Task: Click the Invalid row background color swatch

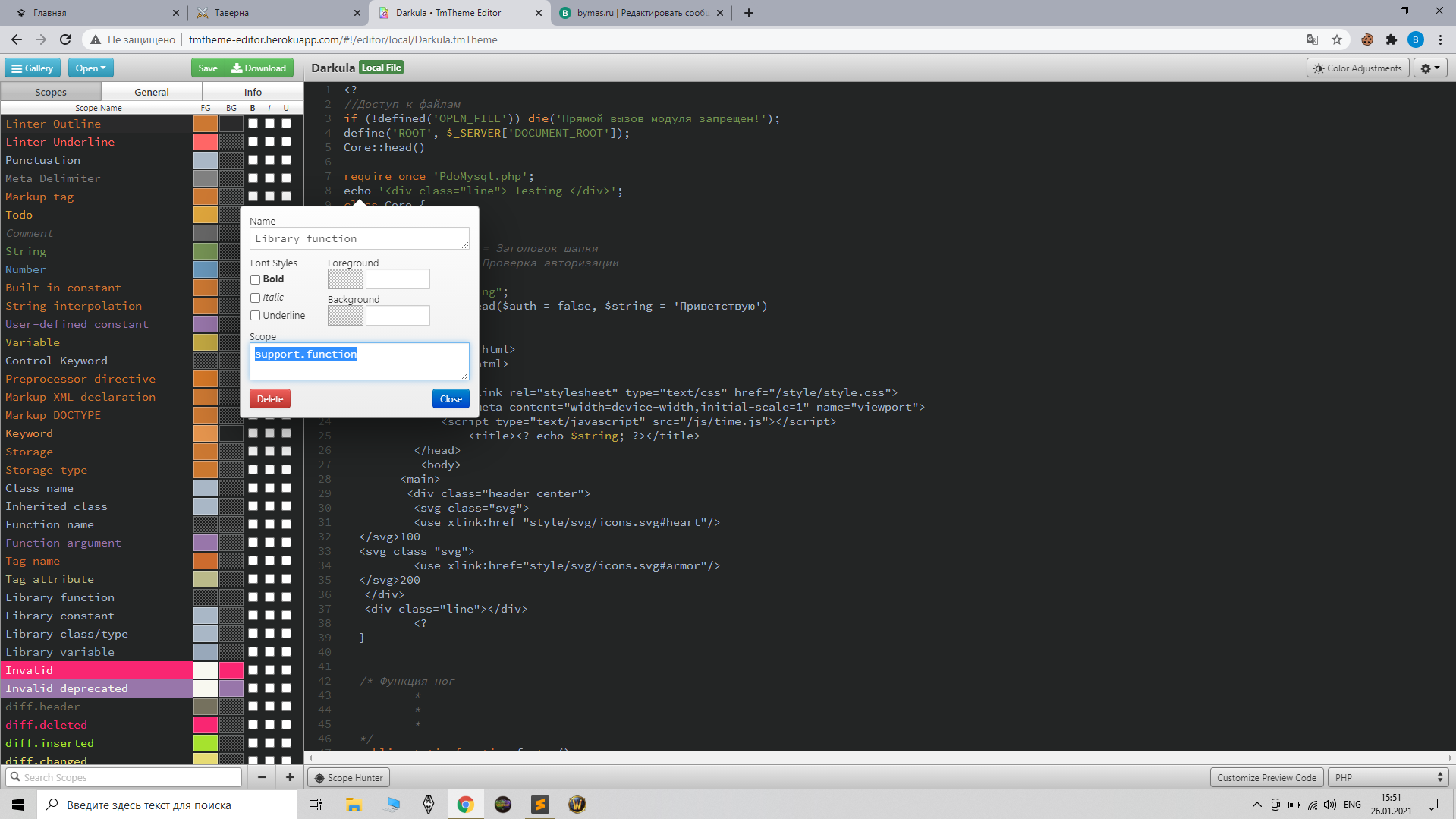Action: point(231,670)
